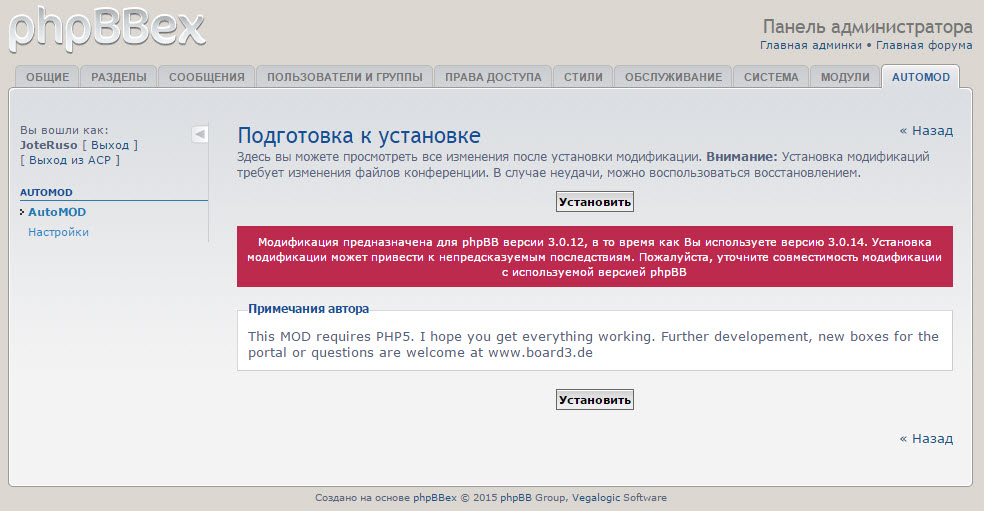Log out via the Выход из ACP link

[69, 160]
